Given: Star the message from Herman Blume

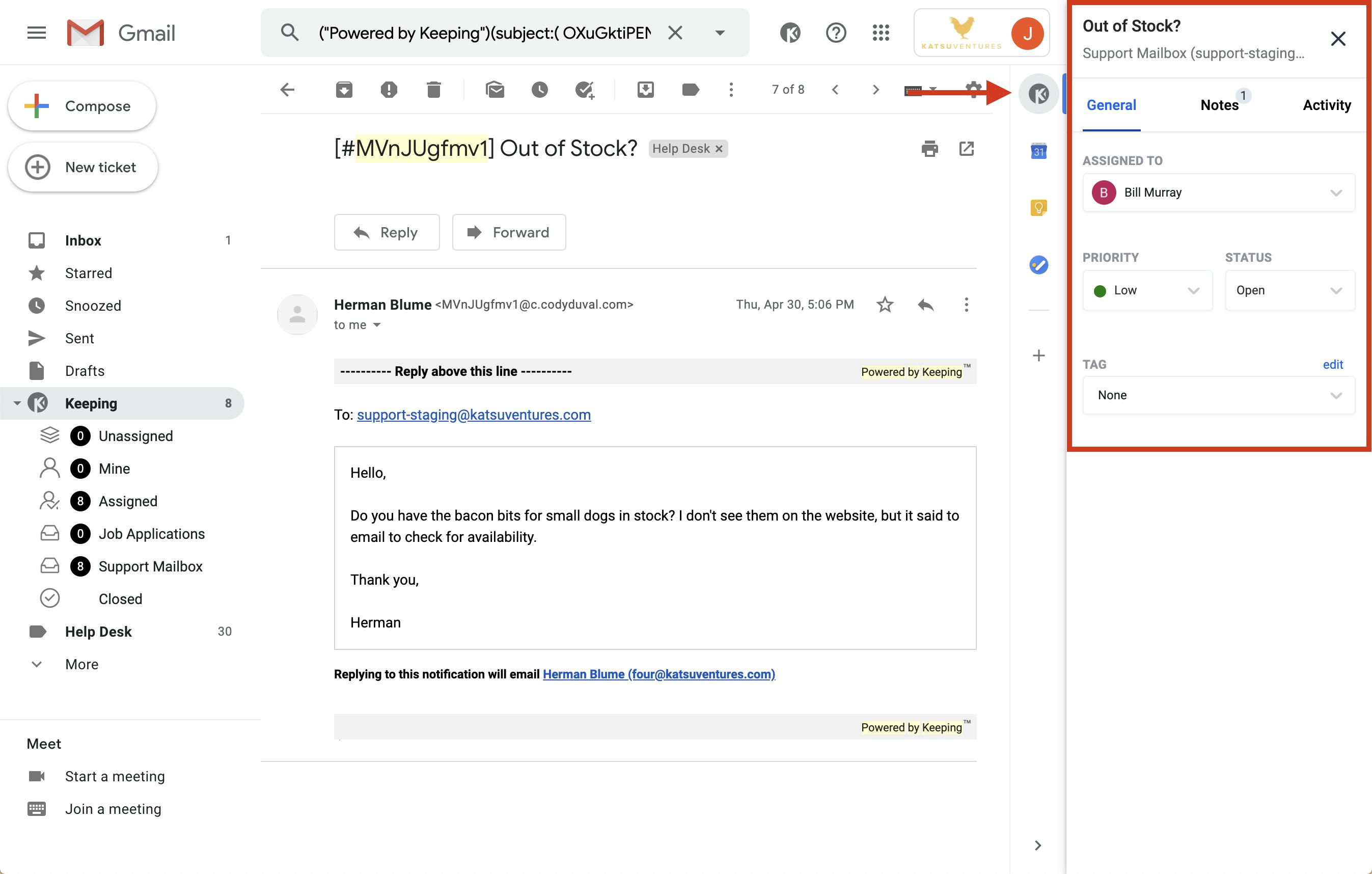Looking at the screenshot, I should coord(884,304).
